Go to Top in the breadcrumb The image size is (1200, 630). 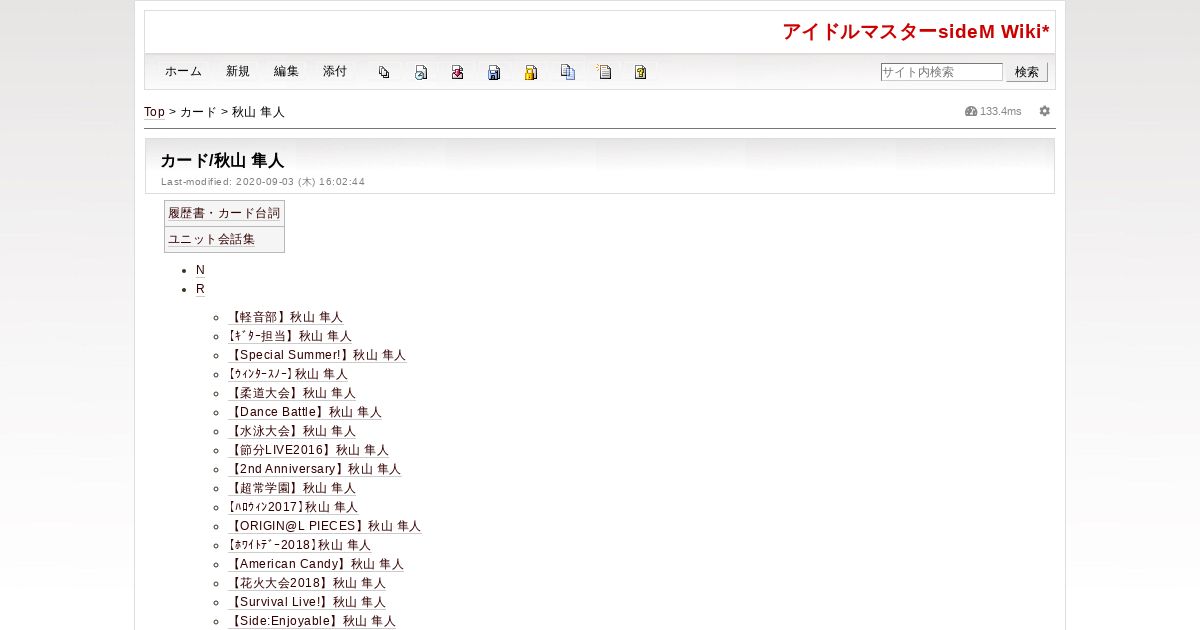[x=154, y=112]
